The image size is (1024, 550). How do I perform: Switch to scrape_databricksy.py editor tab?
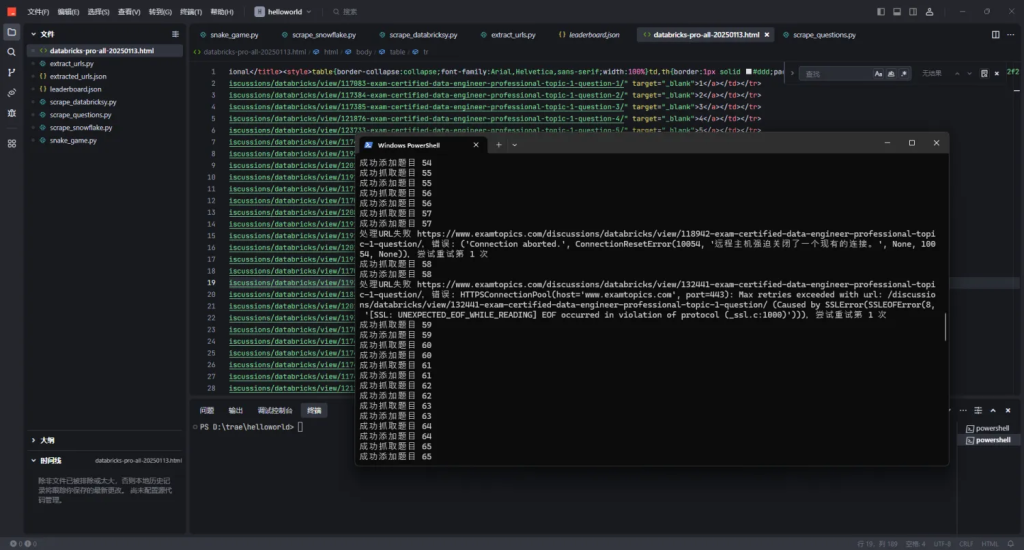[419, 35]
